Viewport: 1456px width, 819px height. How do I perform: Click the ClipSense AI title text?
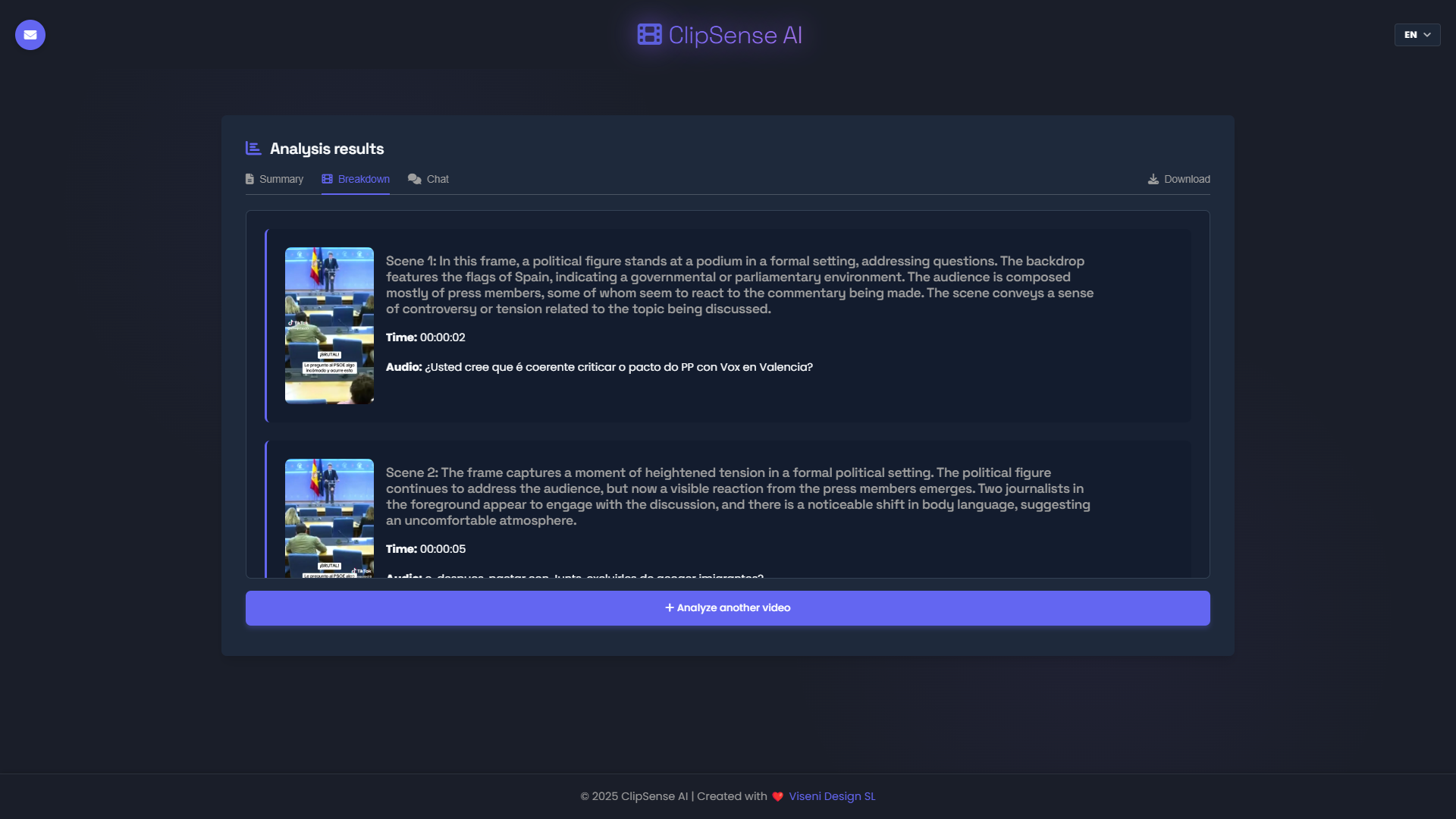tap(735, 35)
